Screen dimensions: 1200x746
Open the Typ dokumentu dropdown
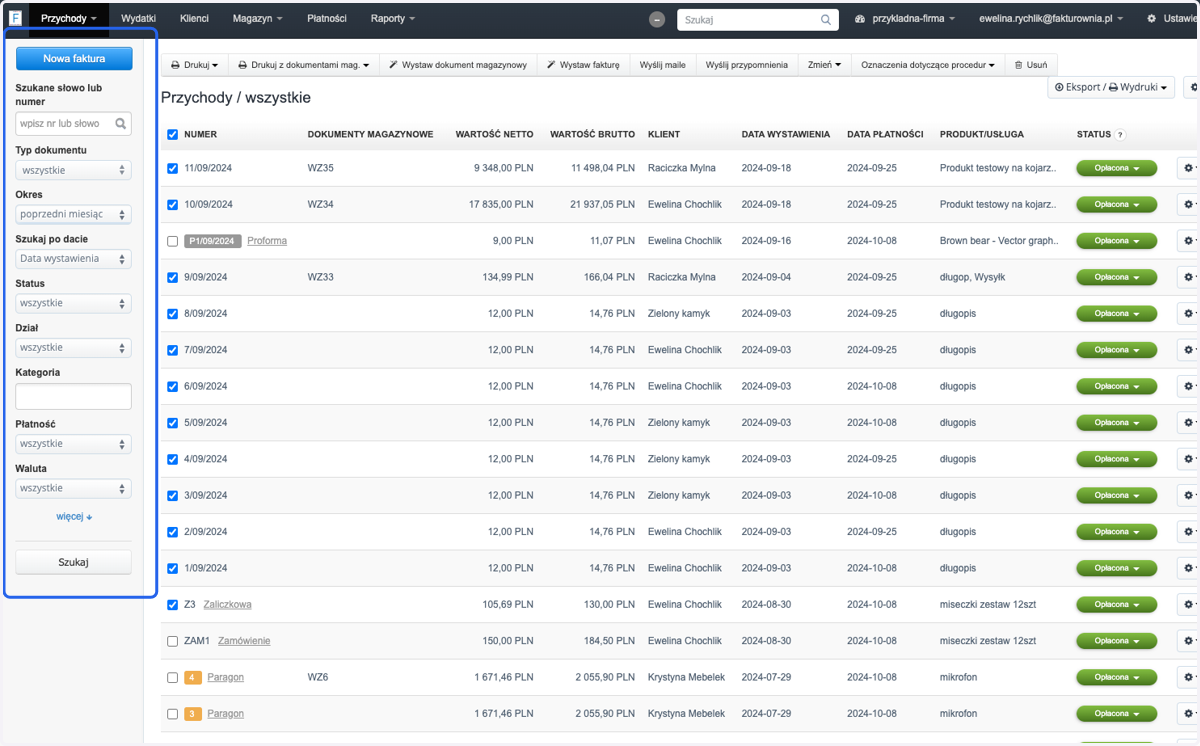(73, 170)
